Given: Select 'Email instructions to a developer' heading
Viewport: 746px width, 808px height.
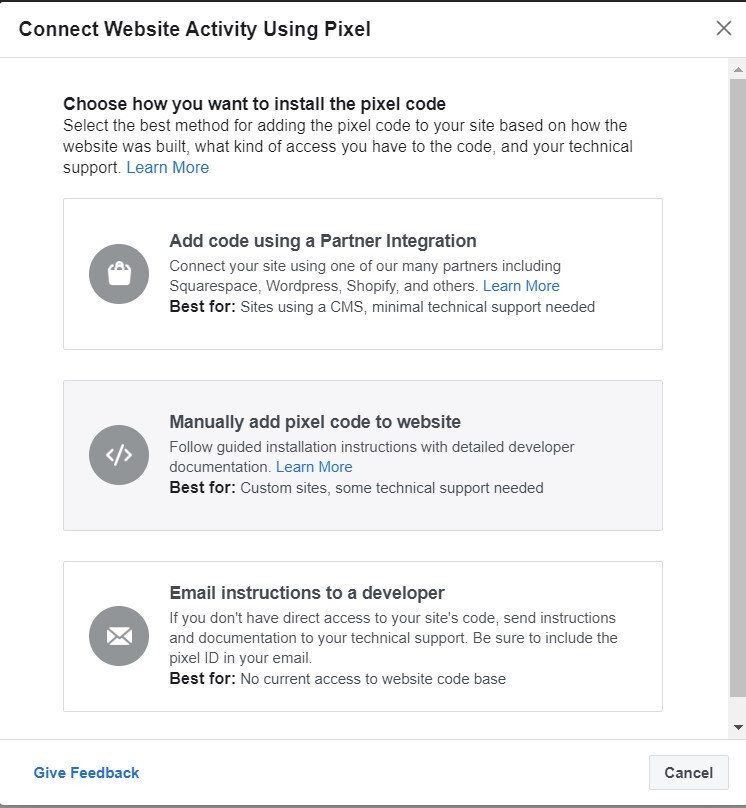Looking at the screenshot, I should (307, 593).
